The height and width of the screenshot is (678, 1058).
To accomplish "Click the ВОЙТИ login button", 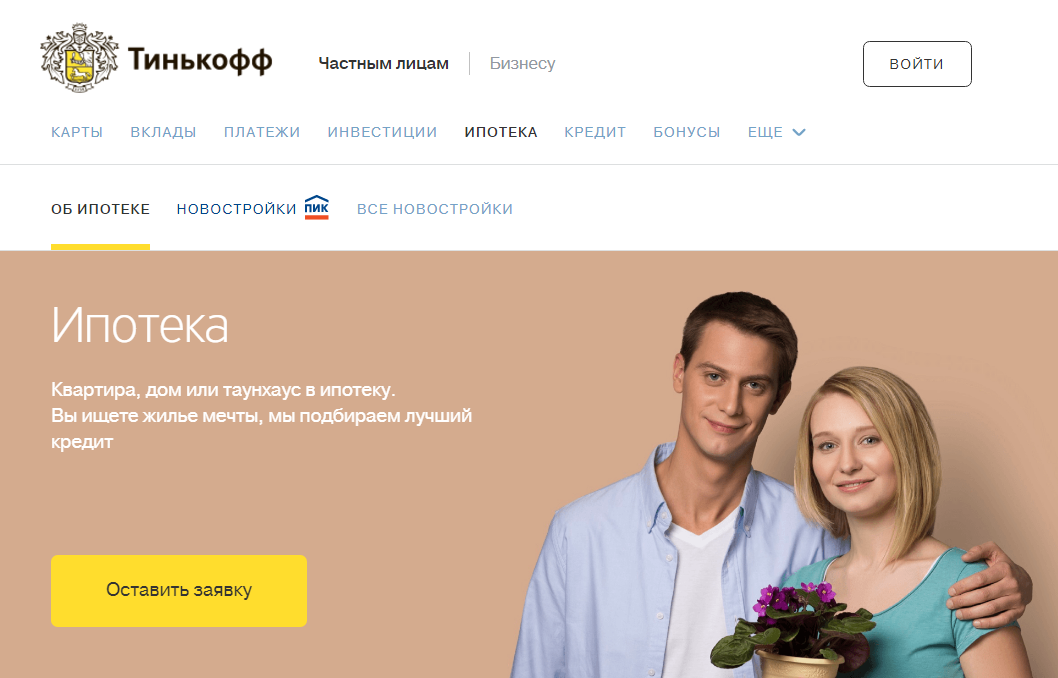I will click(x=917, y=64).
